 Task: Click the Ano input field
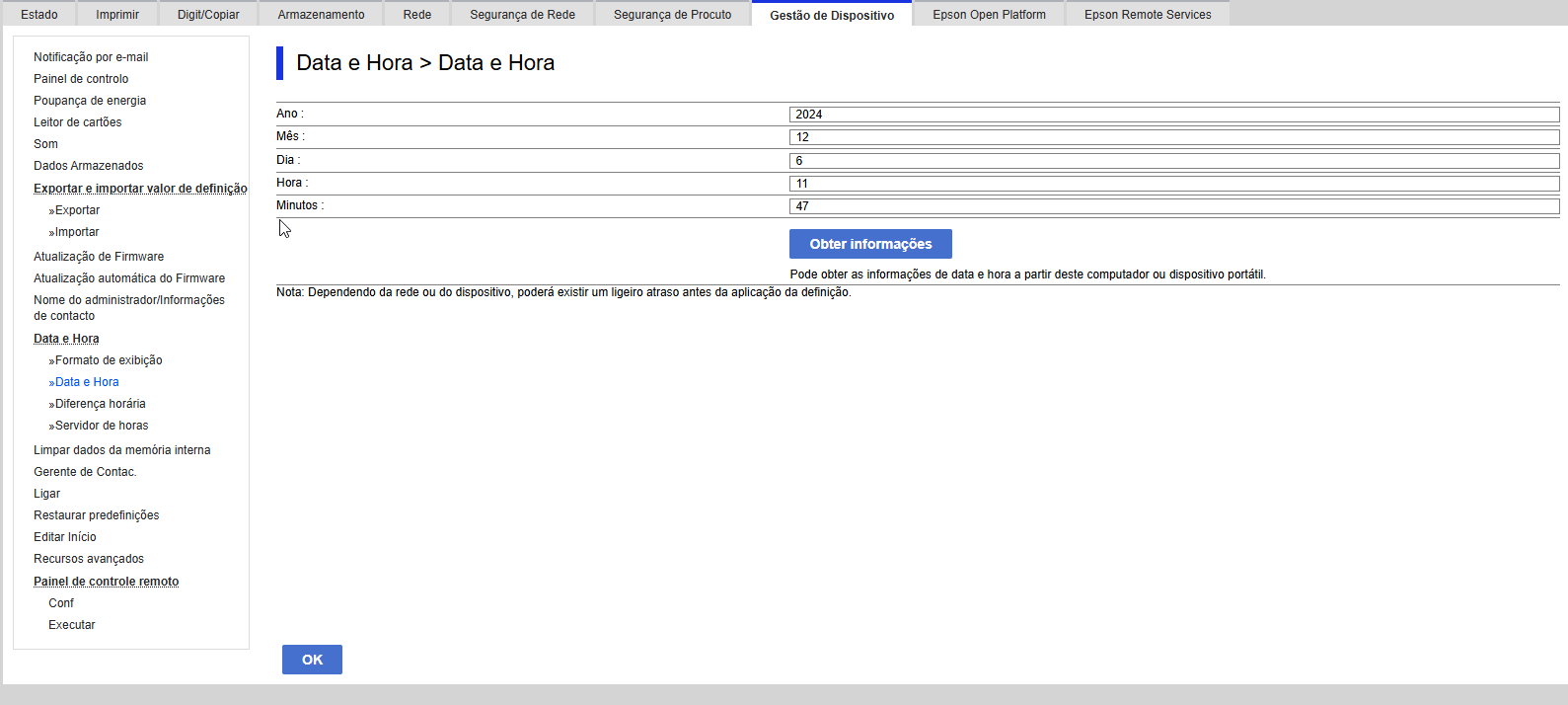click(1173, 115)
